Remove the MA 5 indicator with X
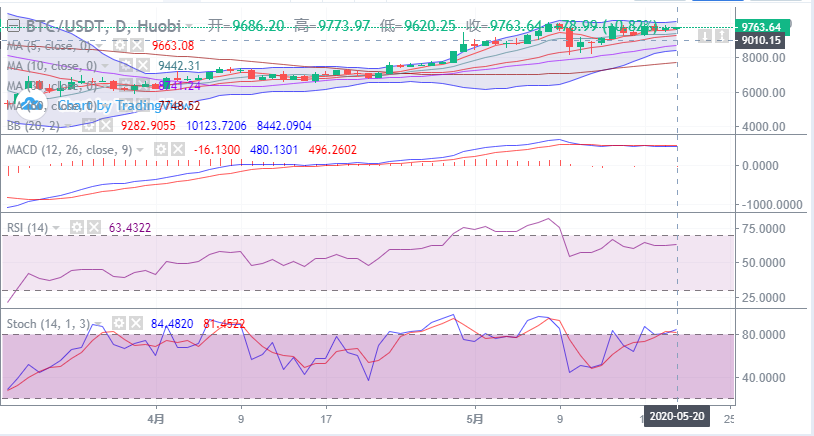 [136, 45]
